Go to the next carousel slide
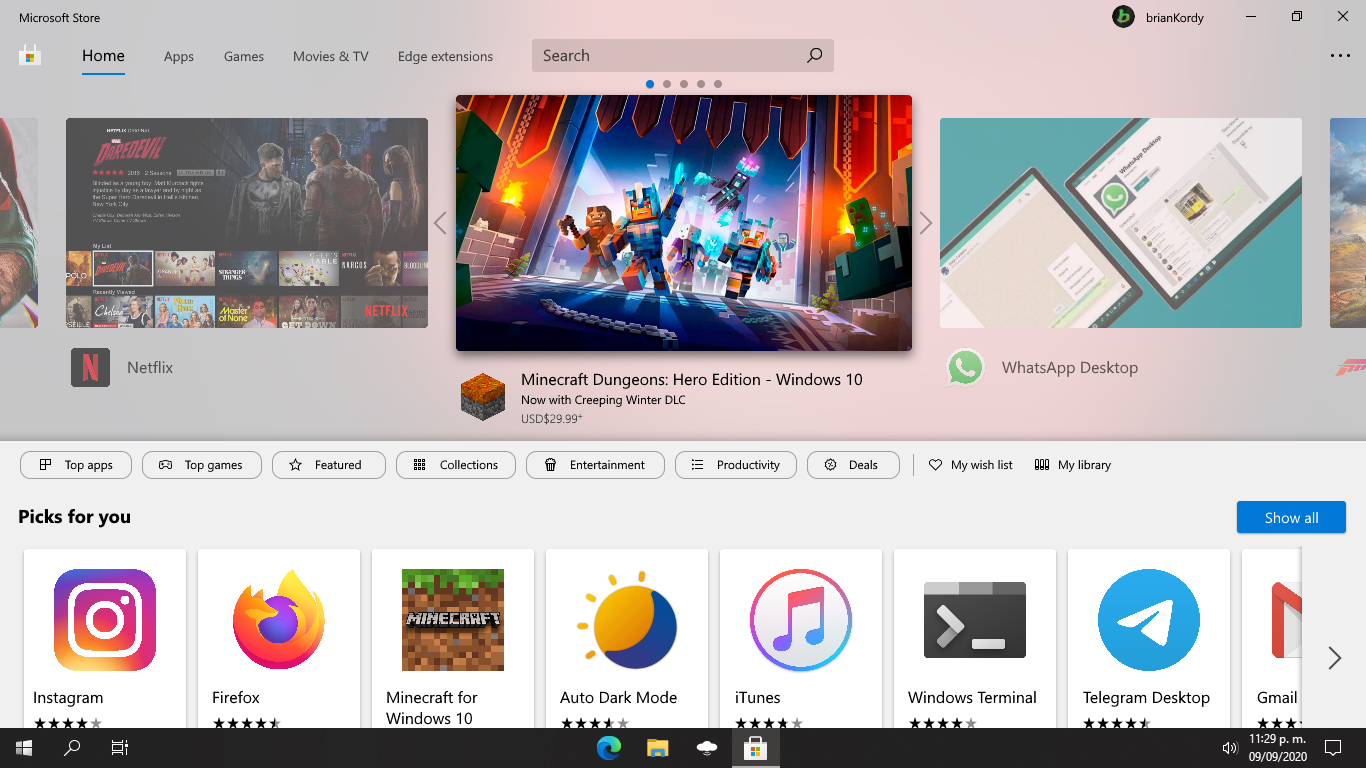1366x768 pixels. 925,223
